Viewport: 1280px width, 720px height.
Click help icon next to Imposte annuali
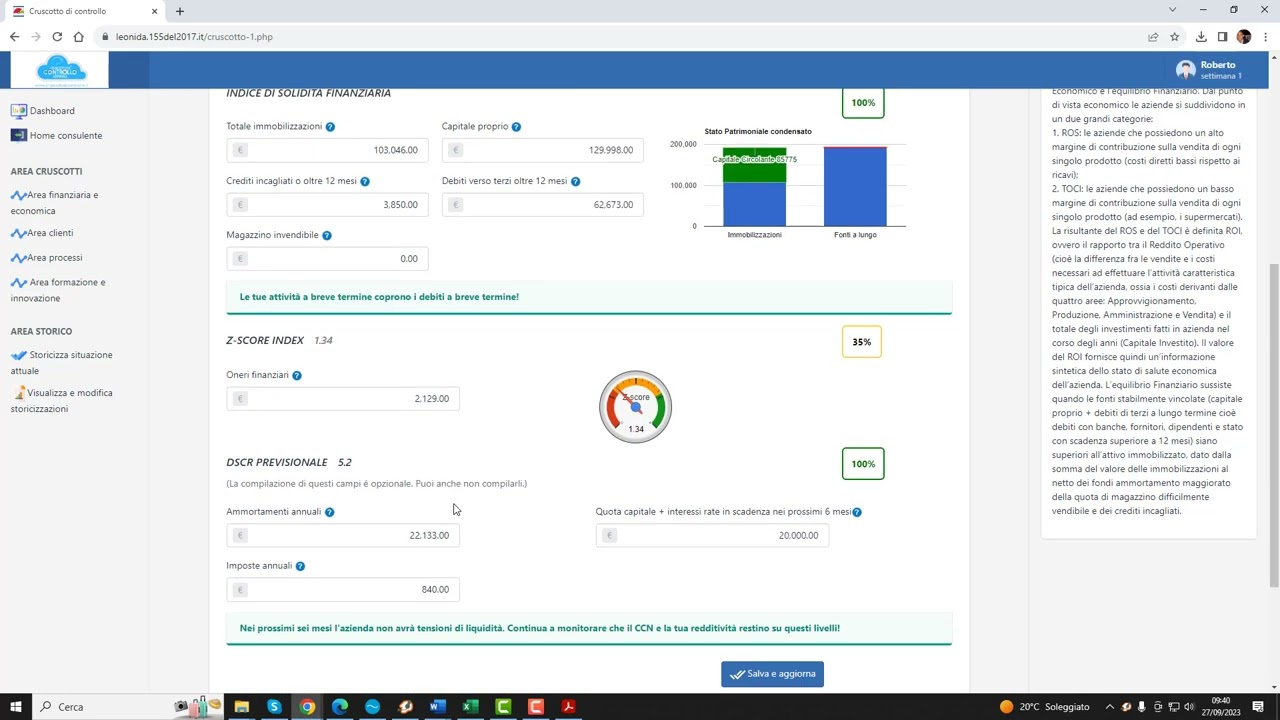click(x=300, y=566)
